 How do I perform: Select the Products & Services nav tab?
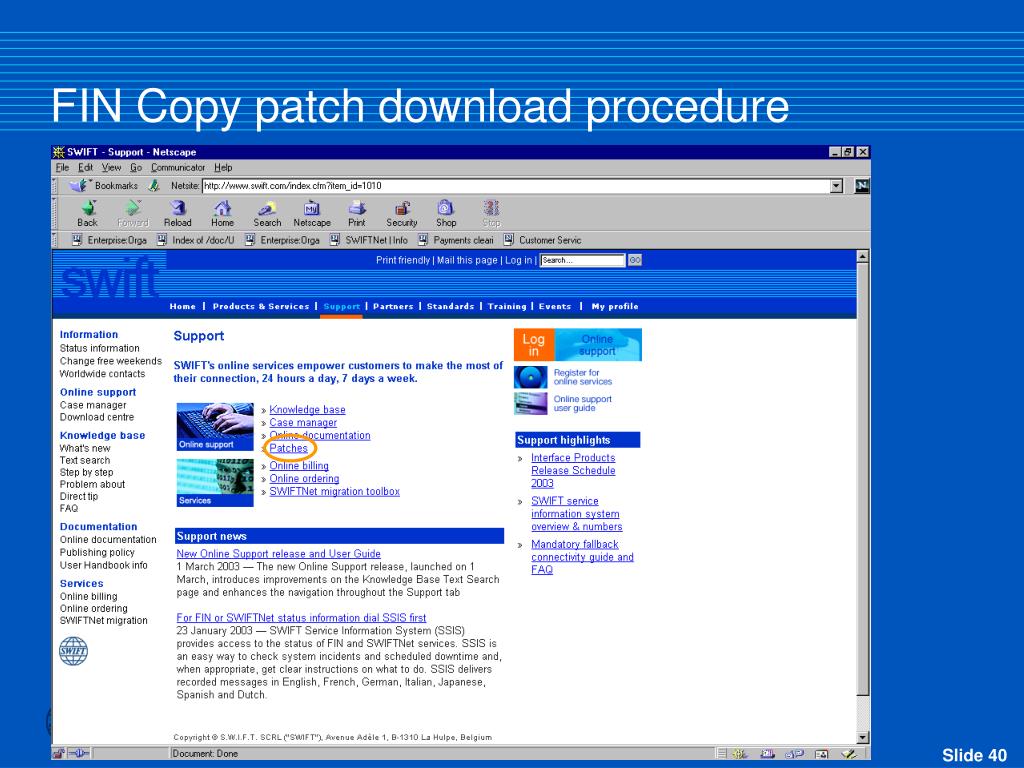261,306
